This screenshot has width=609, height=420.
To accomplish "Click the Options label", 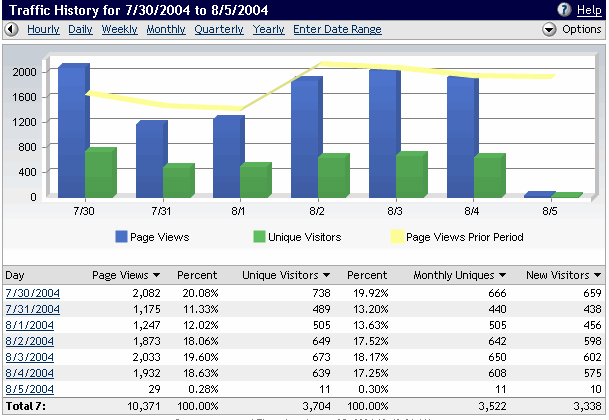I will coord(581,30).
